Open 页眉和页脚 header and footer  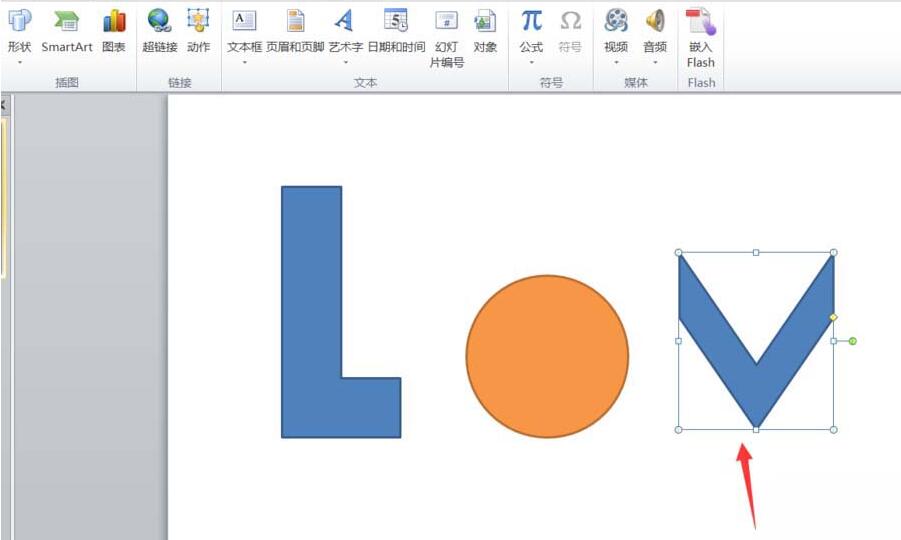click(295, 32)
